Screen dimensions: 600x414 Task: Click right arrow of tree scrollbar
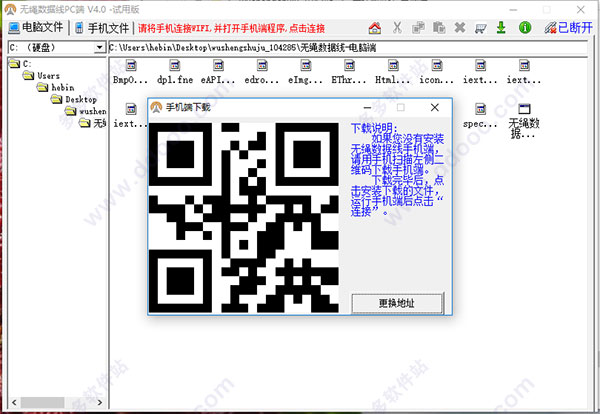pyautogui.click(x=100, y=402)
